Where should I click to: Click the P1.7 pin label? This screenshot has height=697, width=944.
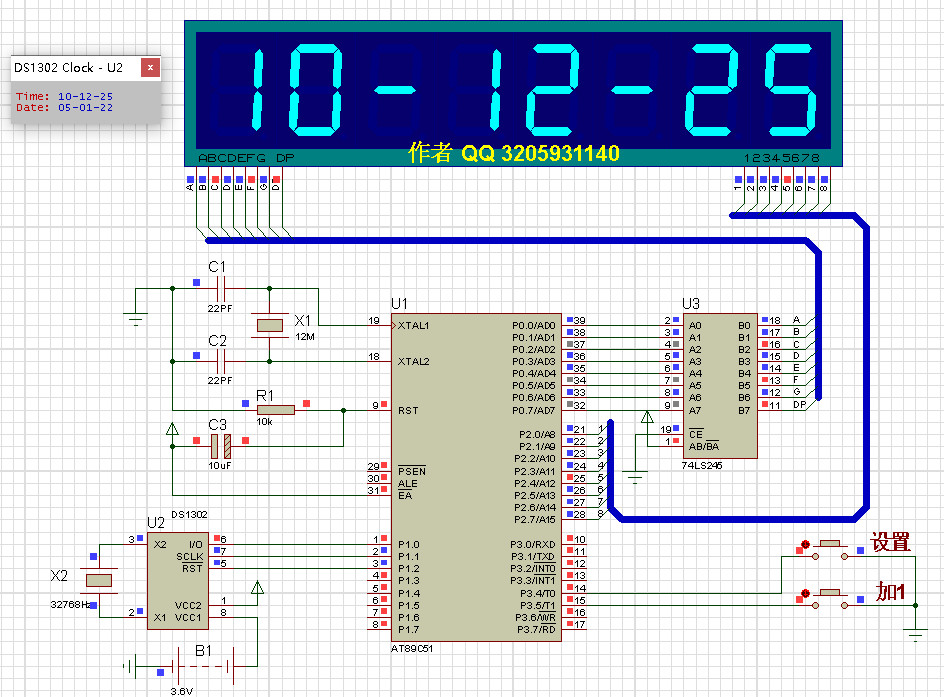[x=409, y=630]
